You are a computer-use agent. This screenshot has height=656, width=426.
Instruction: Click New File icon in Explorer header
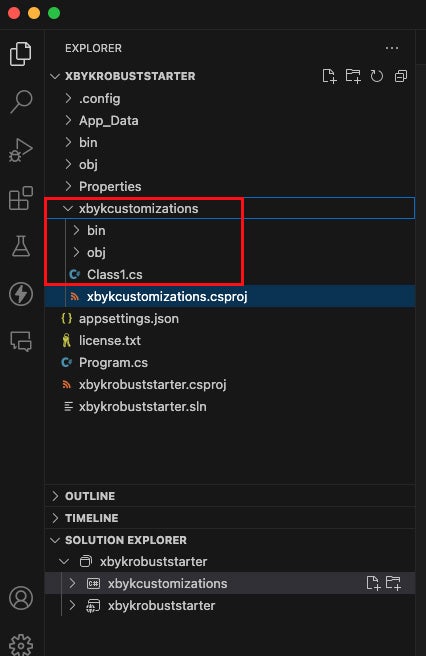click(x=329, y=76)
